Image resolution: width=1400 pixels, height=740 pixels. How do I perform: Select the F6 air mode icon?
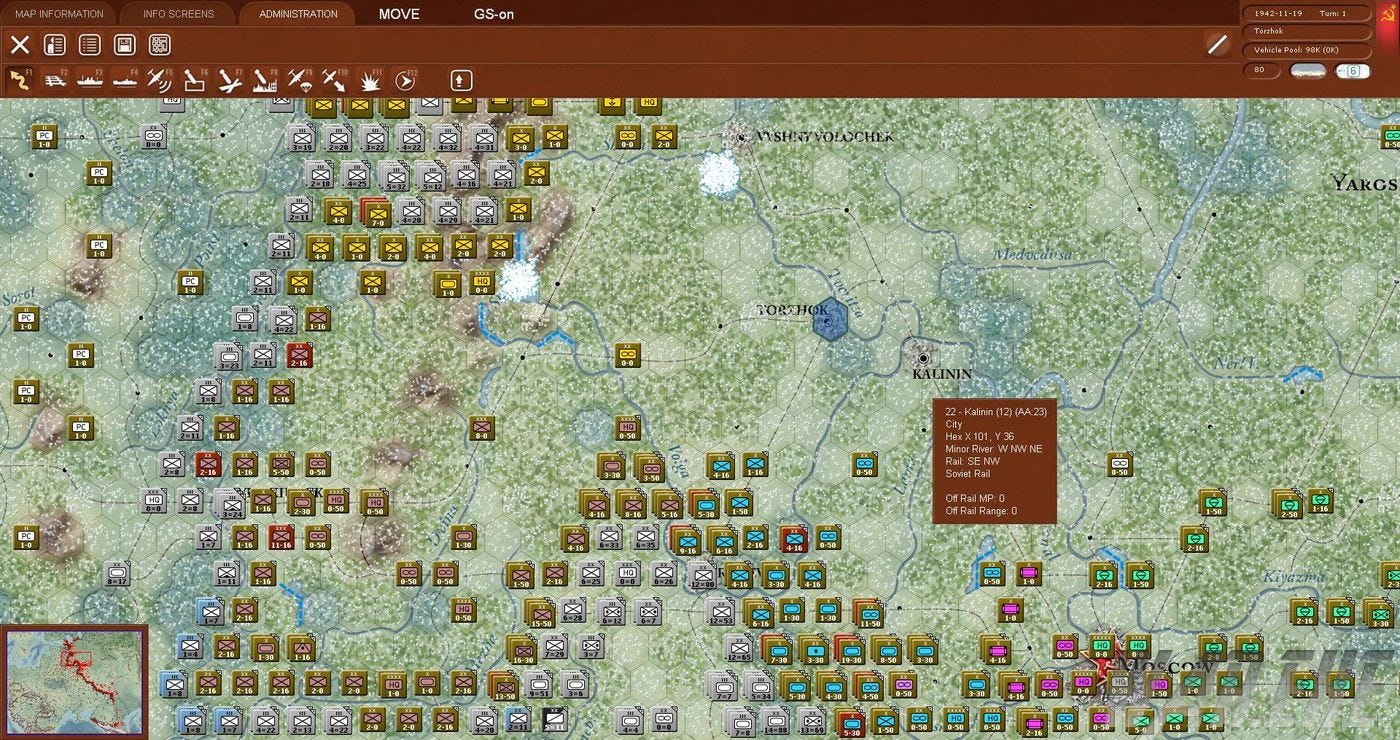click(195, 80)
